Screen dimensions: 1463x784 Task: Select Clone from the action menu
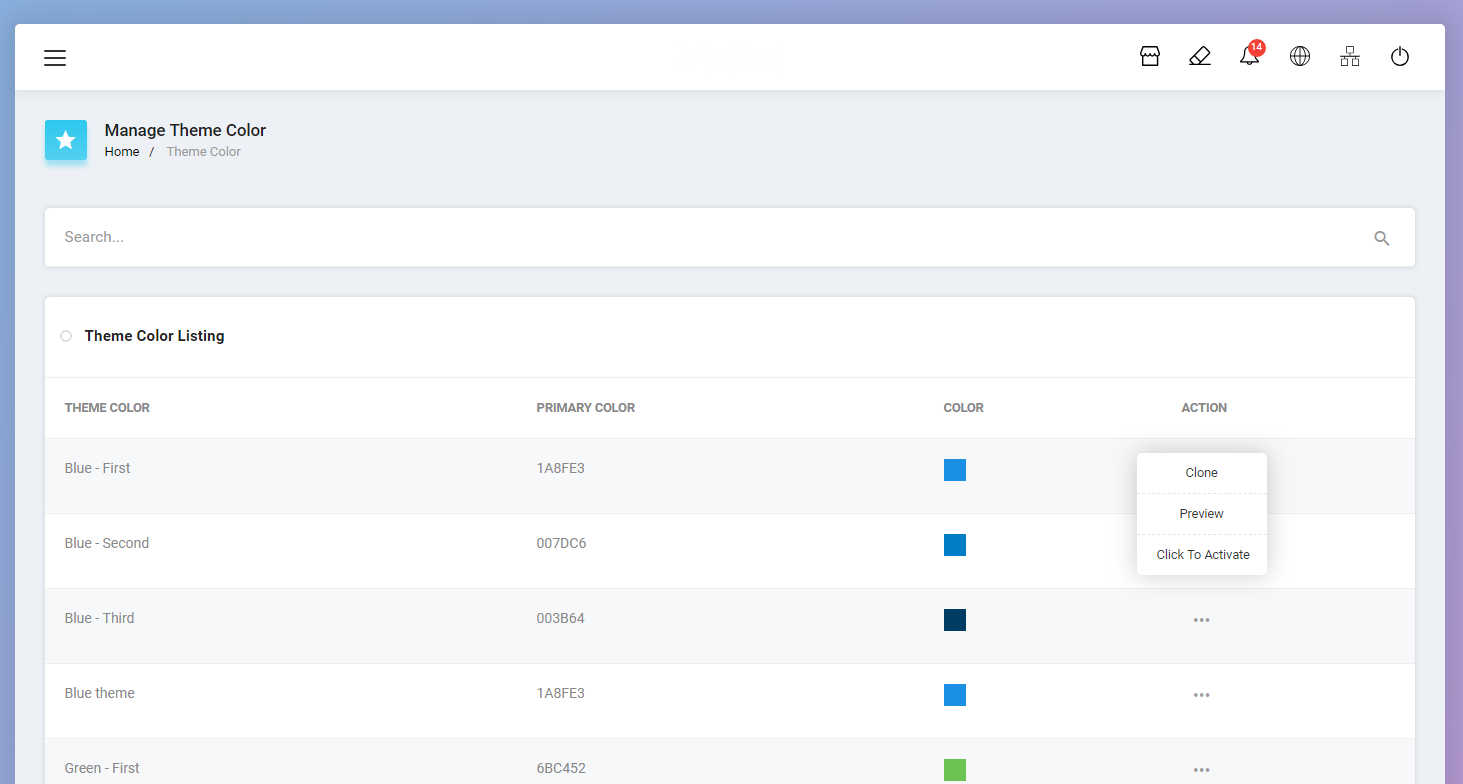(x=1201, y=472)
